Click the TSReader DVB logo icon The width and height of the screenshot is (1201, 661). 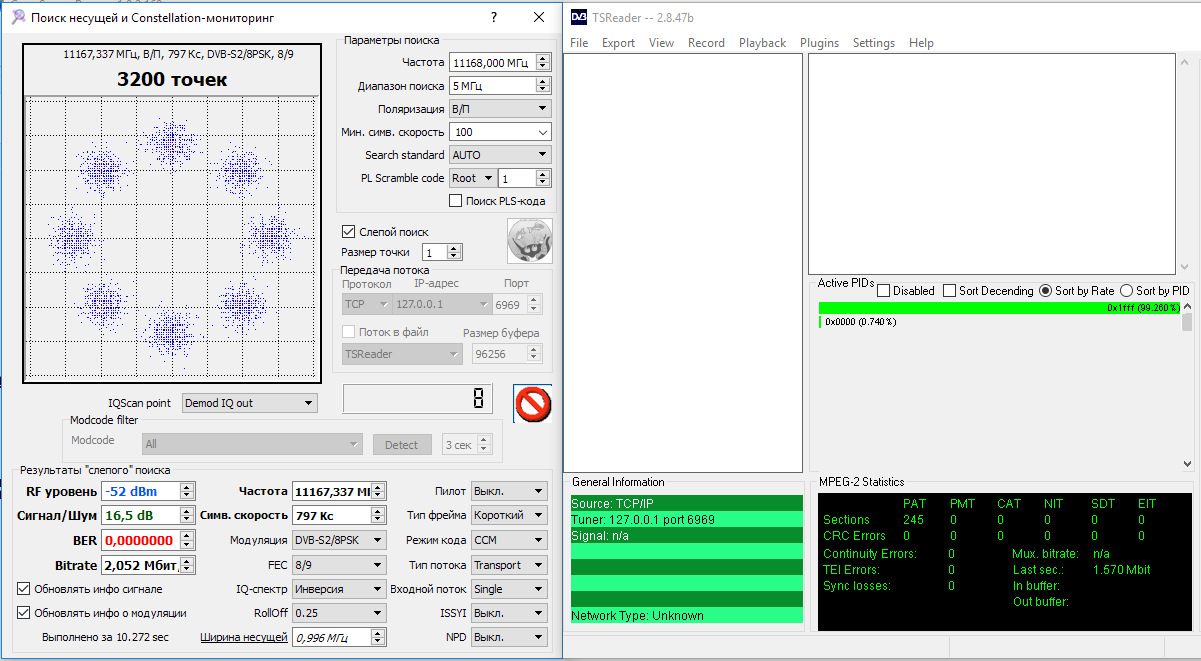tap(579, 17)
